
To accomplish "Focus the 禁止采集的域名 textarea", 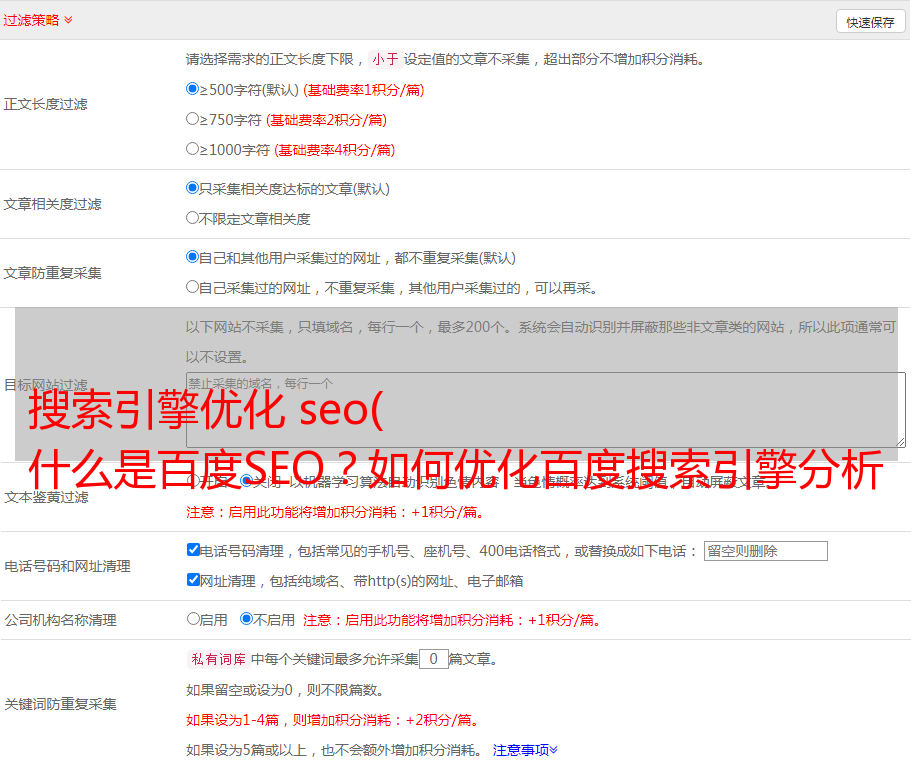I will click(546, 410).
